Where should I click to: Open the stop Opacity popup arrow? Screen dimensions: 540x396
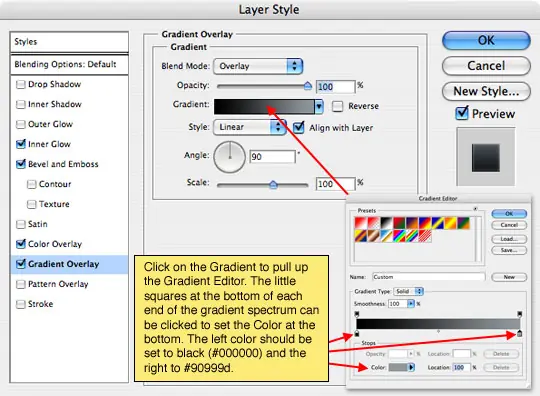[411, 354]
